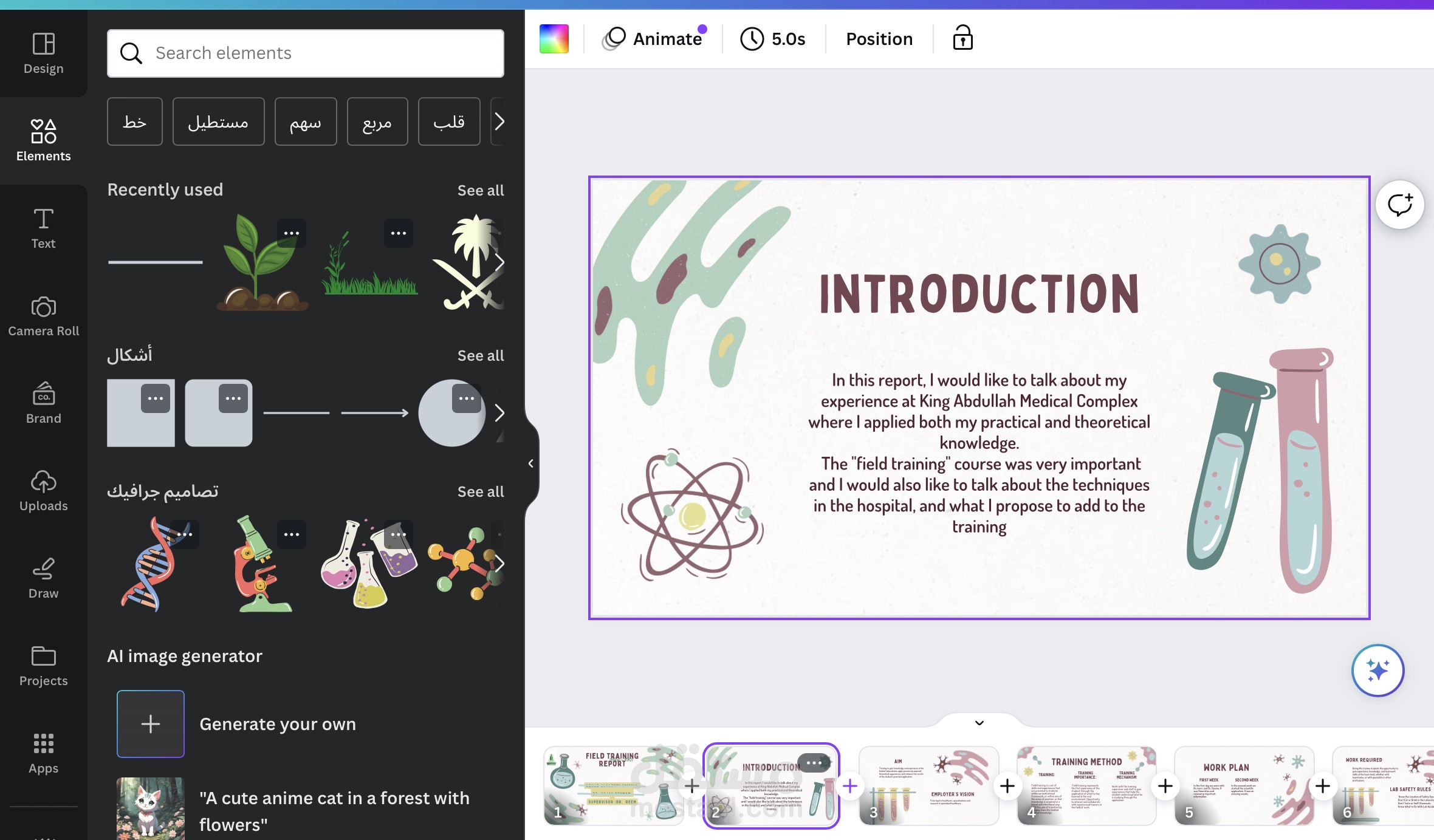
Task: Insert the recently used line element
Action: pos(156,262)
